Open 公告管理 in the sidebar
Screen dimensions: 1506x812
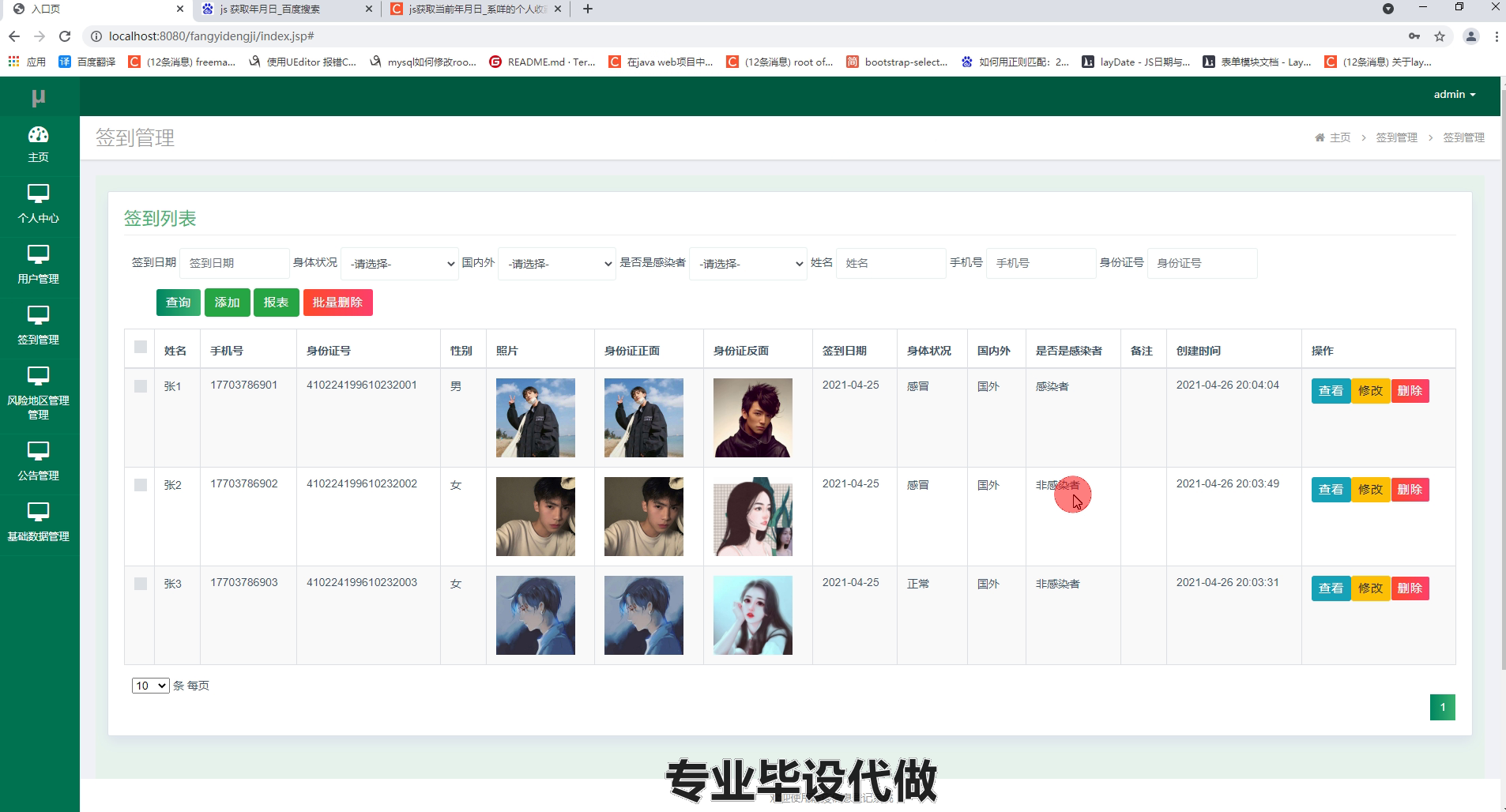coord(38,461)
